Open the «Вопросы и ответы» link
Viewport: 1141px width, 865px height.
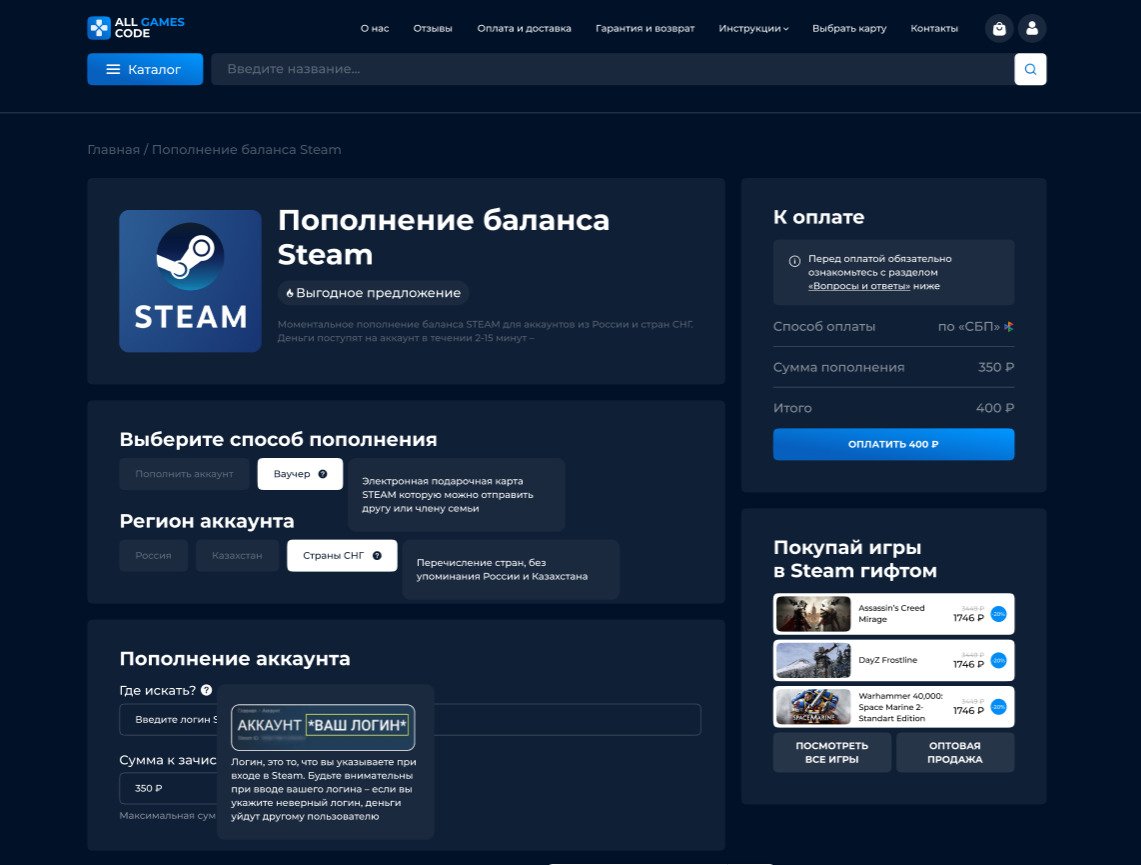tap(859, 286)
